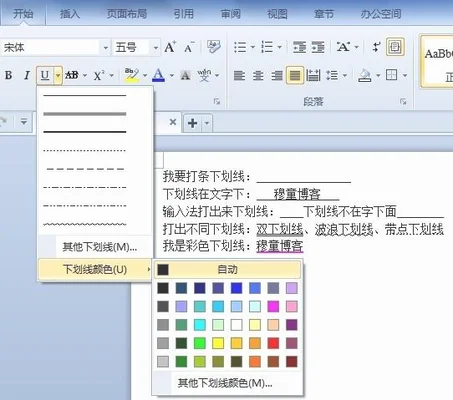Switch to 审阅 ribbon tab
The height and width of the screenshot is (400, 453).
pos(231,14)
